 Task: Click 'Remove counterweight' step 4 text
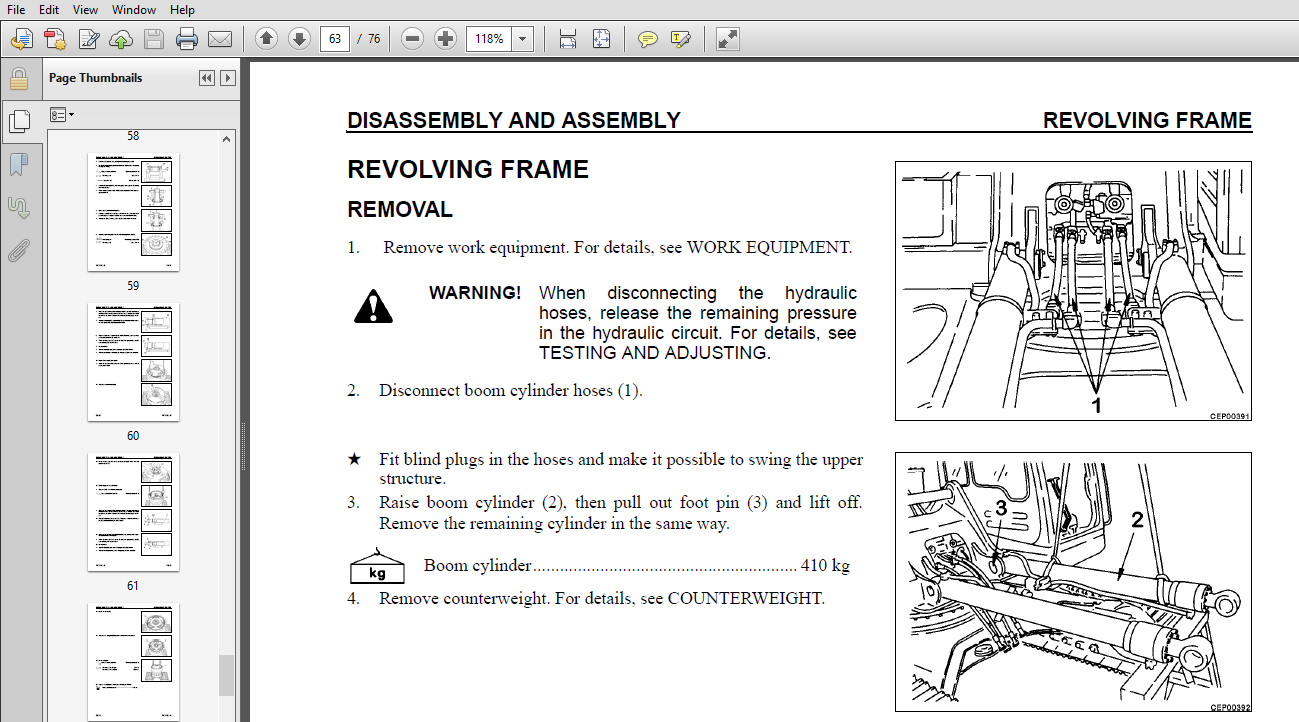tap(602, 599)
